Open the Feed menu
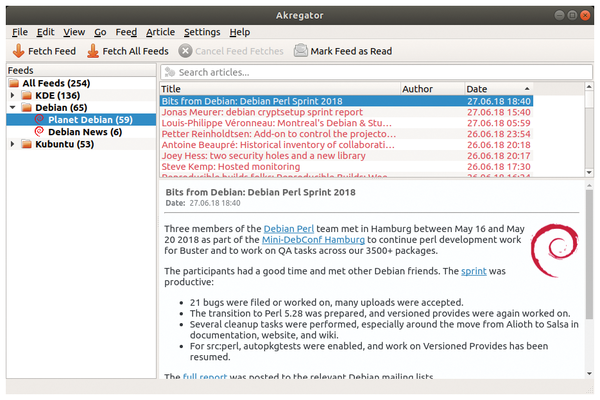Screen dimensions: 600x400 pyautogui.click(x=126, y=32)
